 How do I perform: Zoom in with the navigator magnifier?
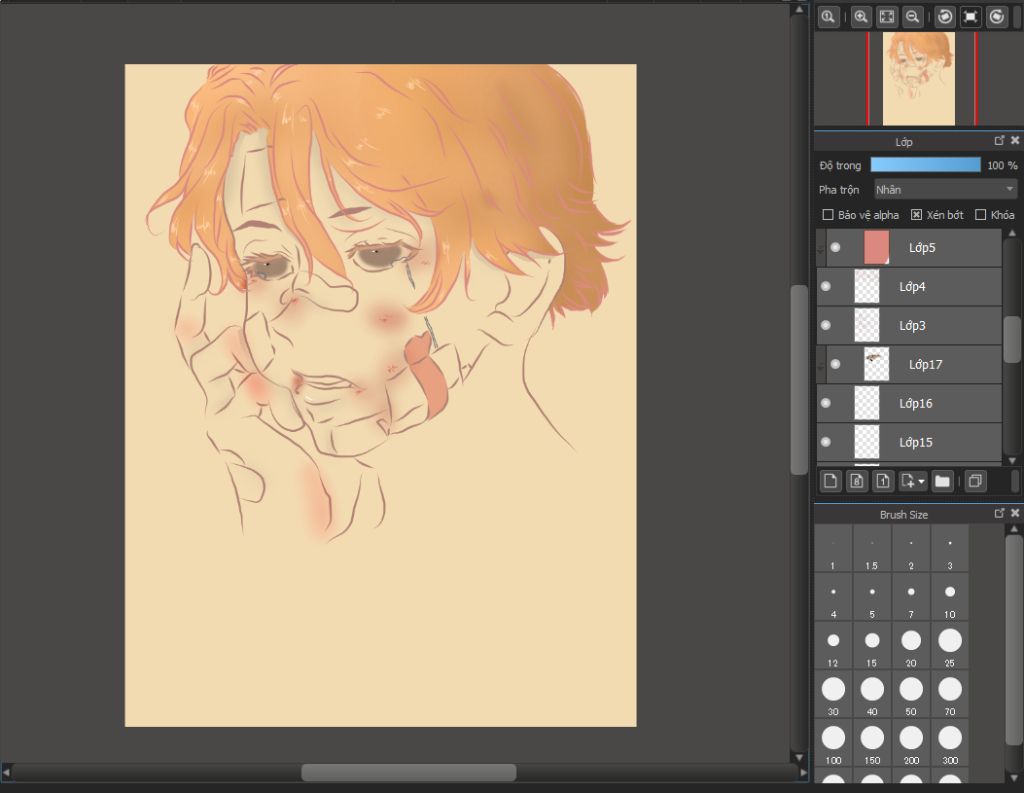tap(861, 17)
